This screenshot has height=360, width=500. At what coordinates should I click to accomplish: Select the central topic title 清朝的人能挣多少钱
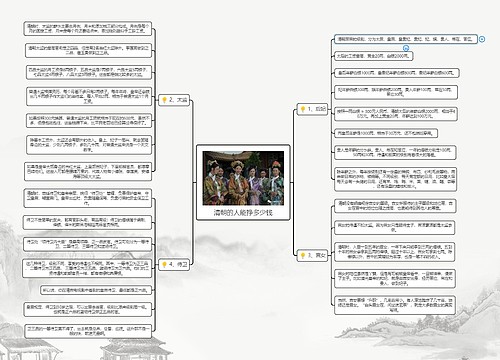[243, 212]
